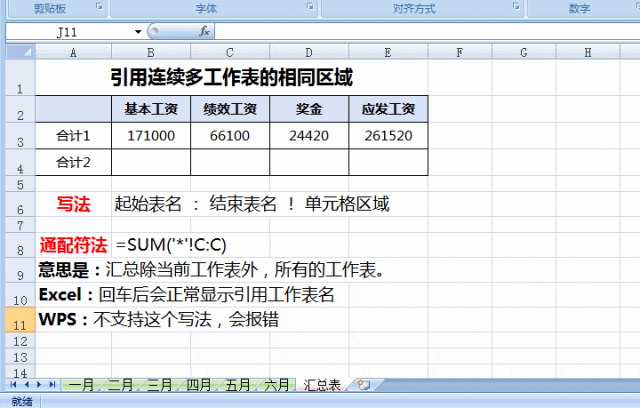Switch to the 四月 sheet tab
Viewport: 640px width, 408px height.
[198, 385]
